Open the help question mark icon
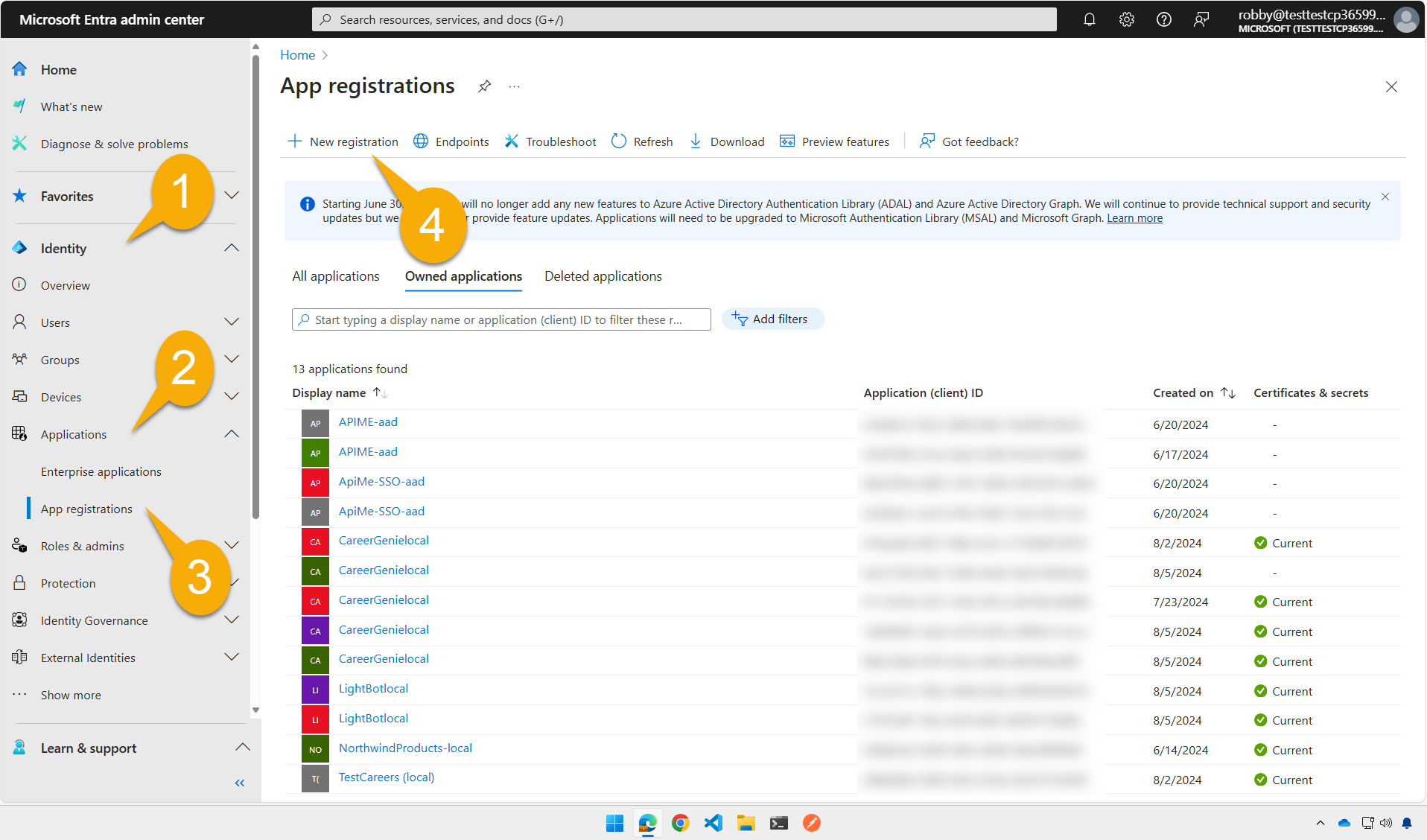The width and height of the screenshot is (1427, 840). point(1163,19)
